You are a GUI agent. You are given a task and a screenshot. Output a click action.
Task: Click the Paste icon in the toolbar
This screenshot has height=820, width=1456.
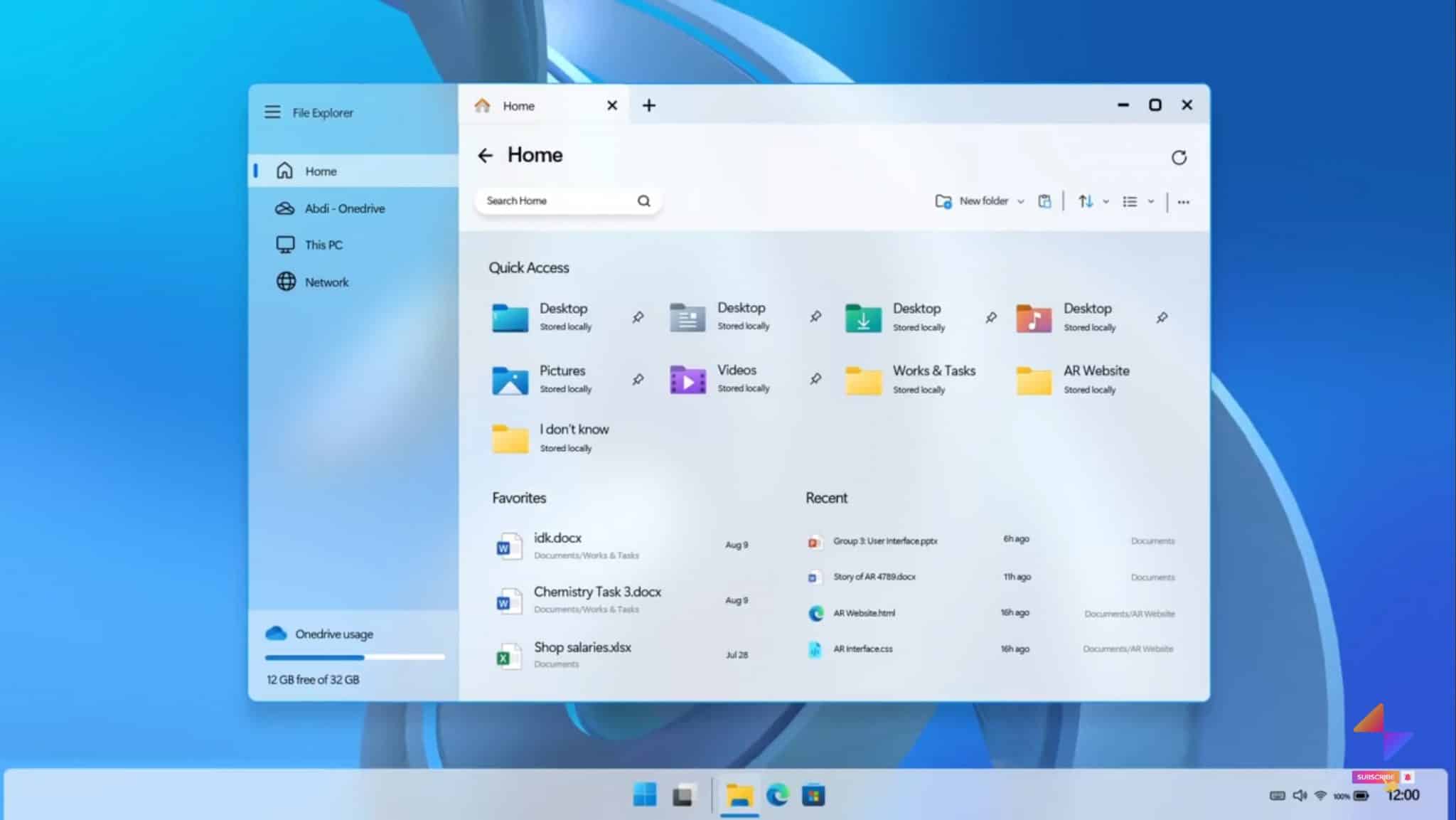coord(1045,201)
